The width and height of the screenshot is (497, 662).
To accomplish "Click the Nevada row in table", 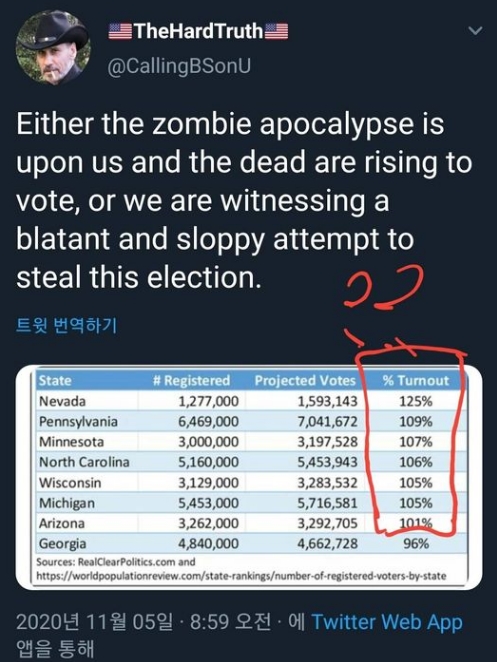I will point(251,401).
